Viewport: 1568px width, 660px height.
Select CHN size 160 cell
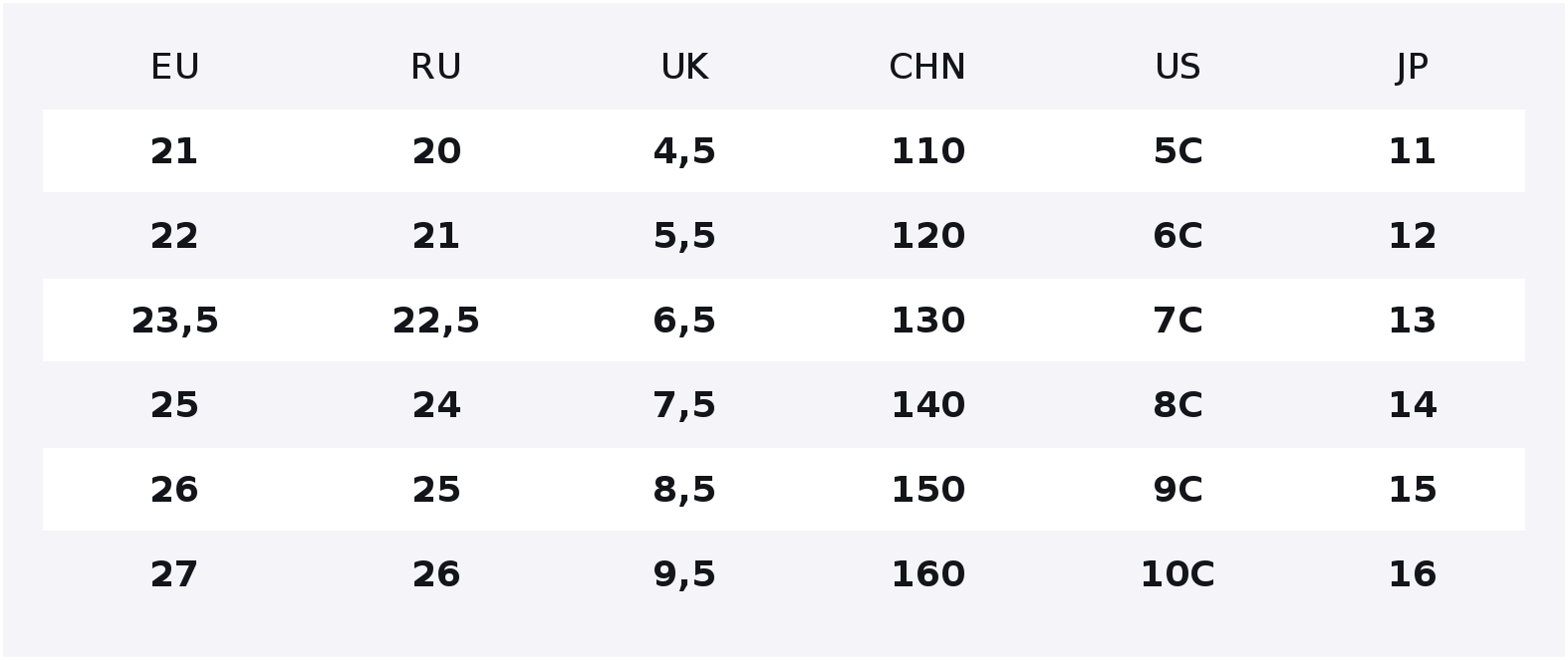click(927, 574)
